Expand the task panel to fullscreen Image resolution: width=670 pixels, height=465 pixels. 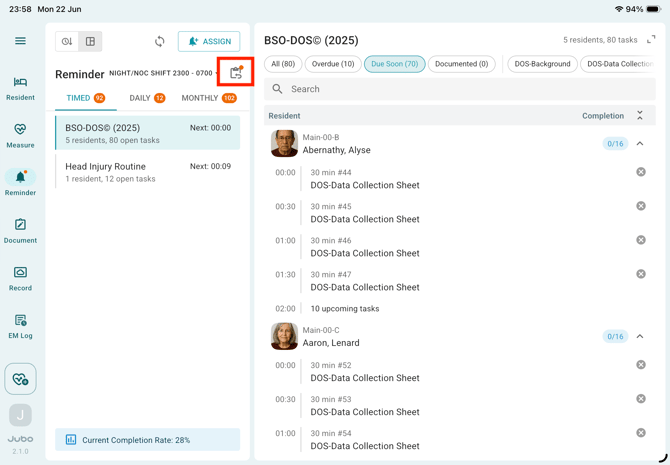tap(651, 40)
